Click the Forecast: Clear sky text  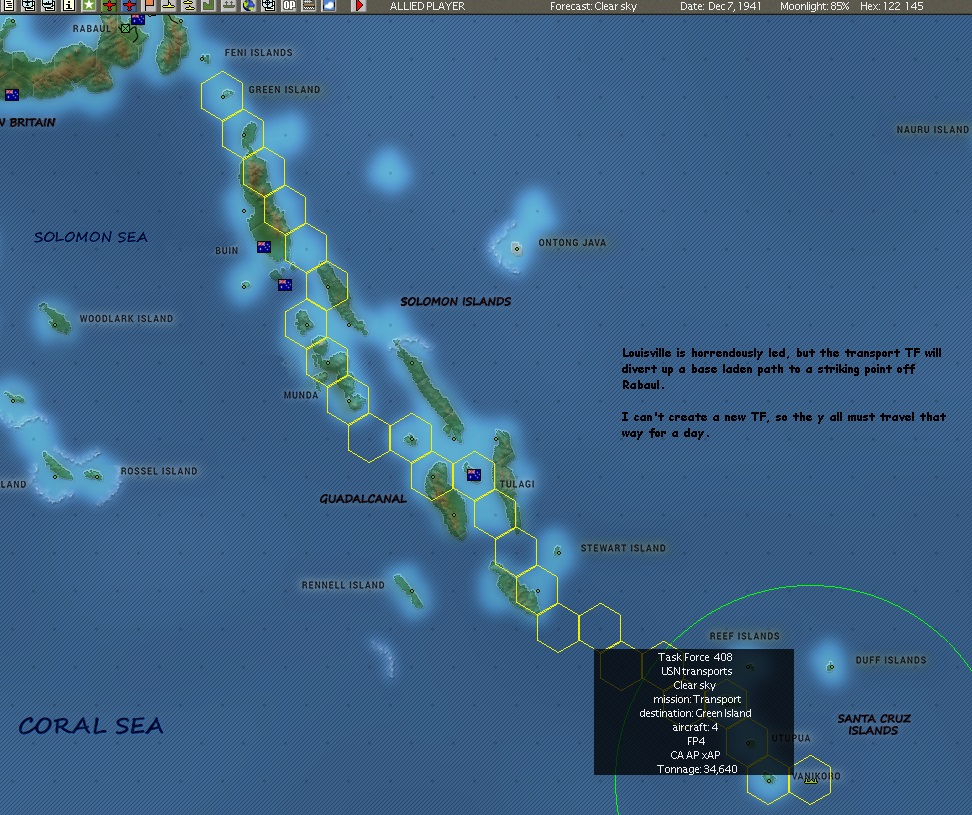tap(593, 6)
